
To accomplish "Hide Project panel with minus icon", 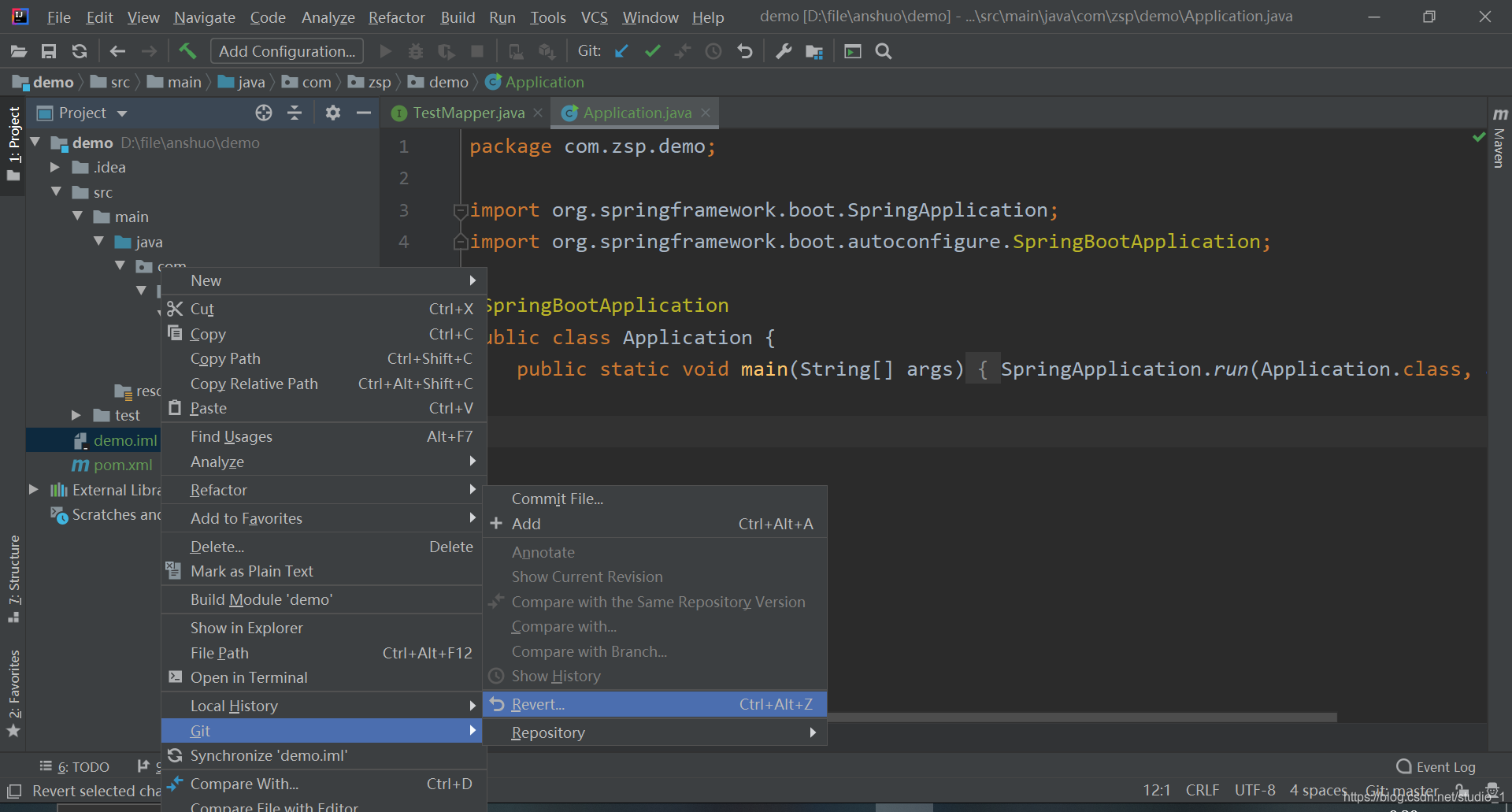I will pos(363,113).
